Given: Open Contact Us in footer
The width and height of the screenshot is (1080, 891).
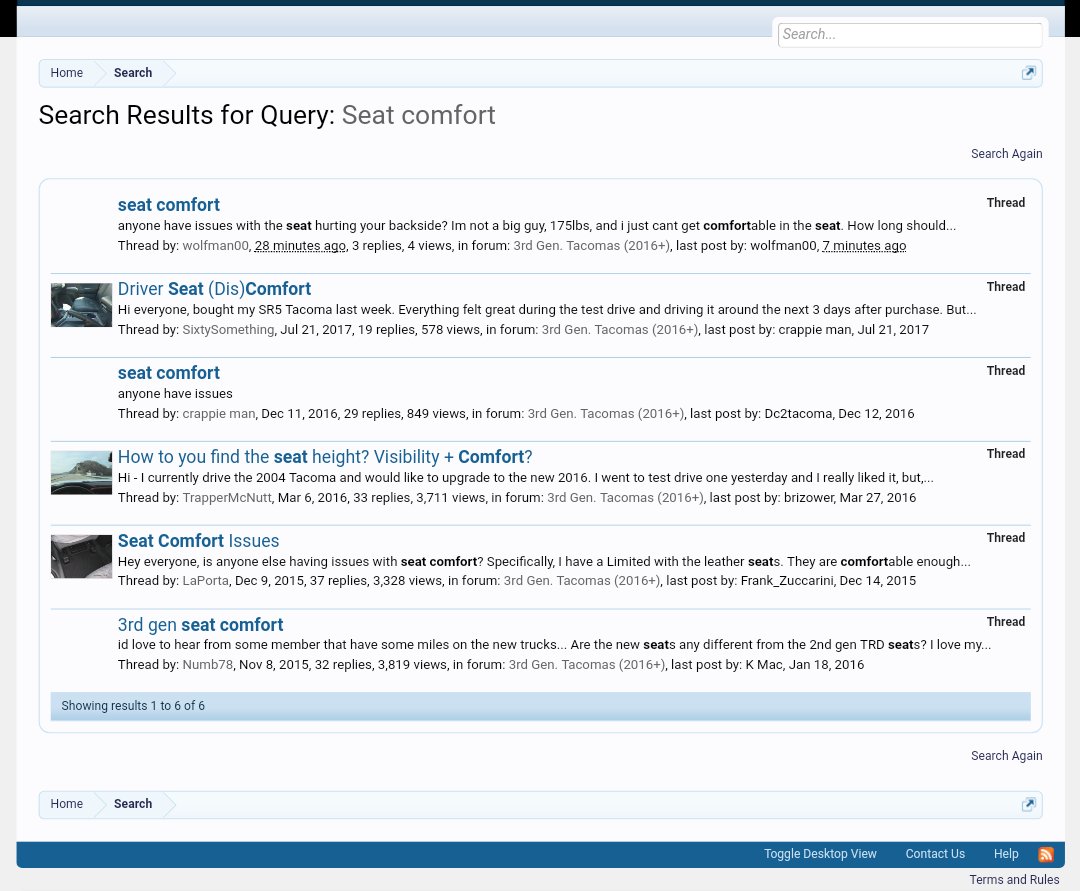Looking at the screenshot, I should [x=935, y=854].
